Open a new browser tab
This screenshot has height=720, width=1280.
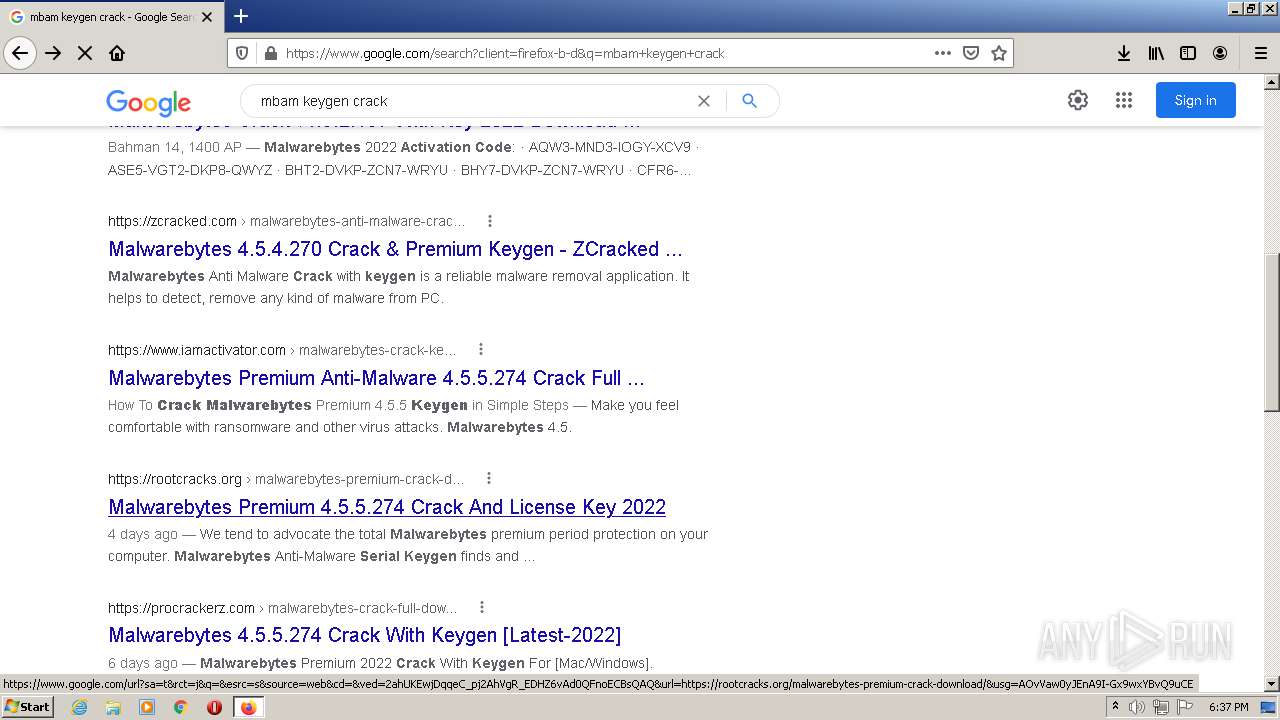pyautogui.click(x=241, y=16)
